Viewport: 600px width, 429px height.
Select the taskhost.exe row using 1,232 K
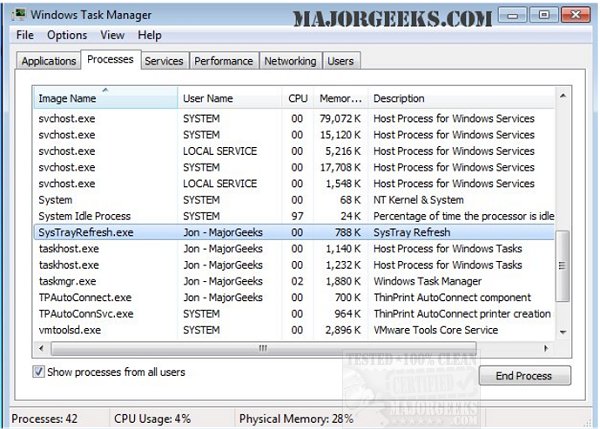294,265
